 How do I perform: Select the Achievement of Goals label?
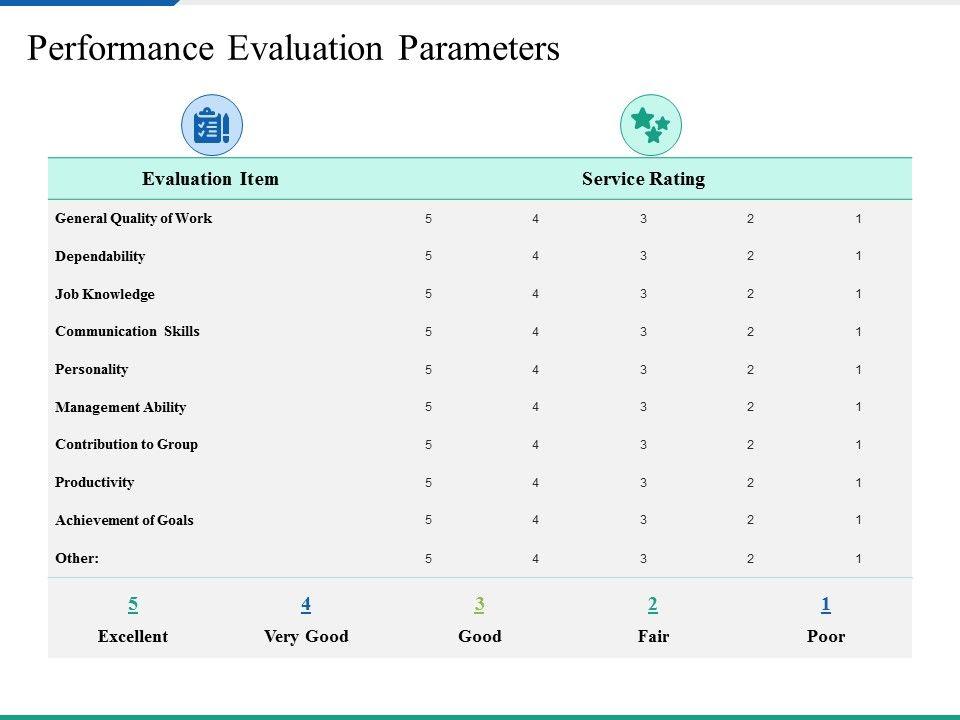click(x=124, y=520)
